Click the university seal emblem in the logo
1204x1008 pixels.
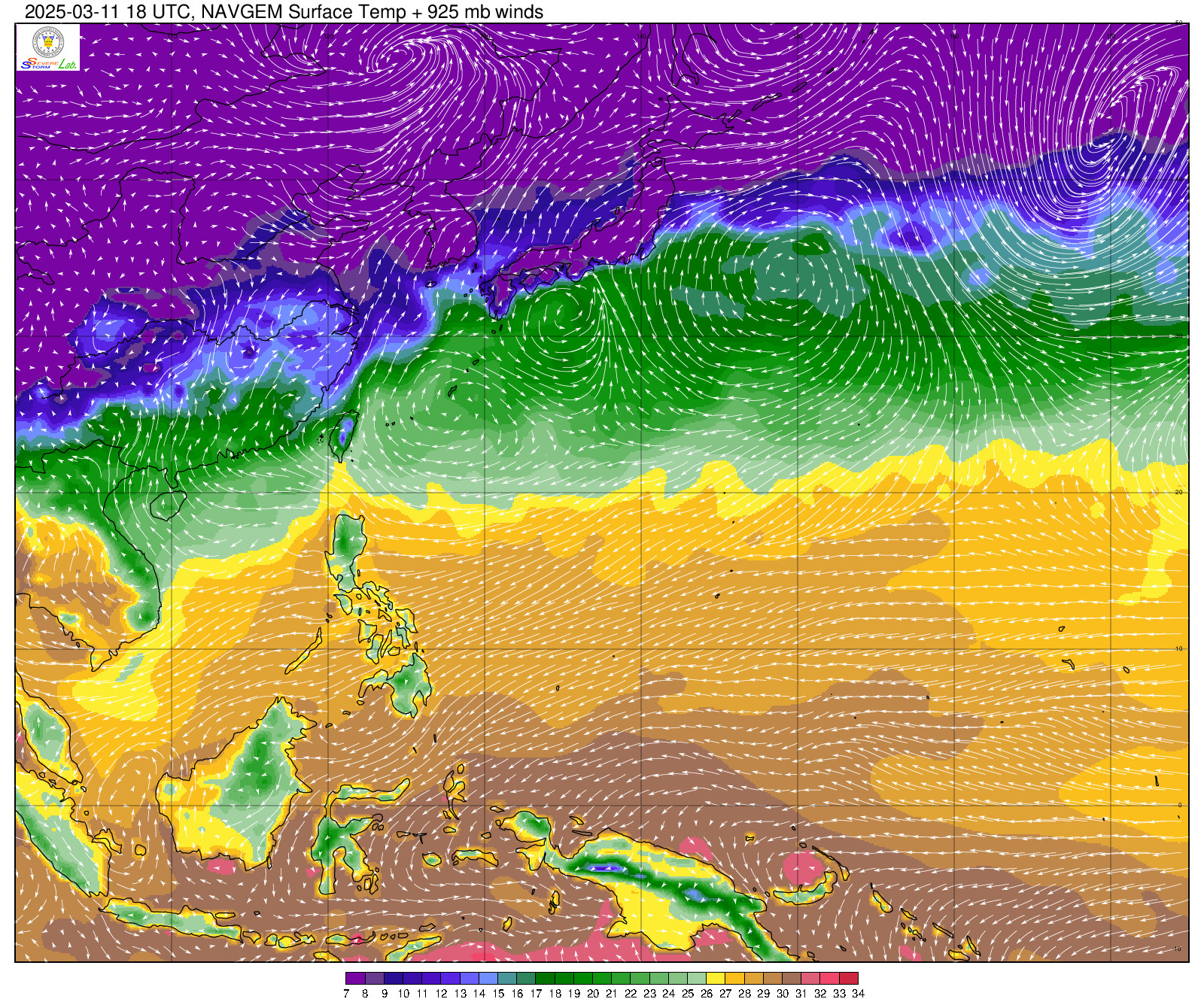coord(49,41)
